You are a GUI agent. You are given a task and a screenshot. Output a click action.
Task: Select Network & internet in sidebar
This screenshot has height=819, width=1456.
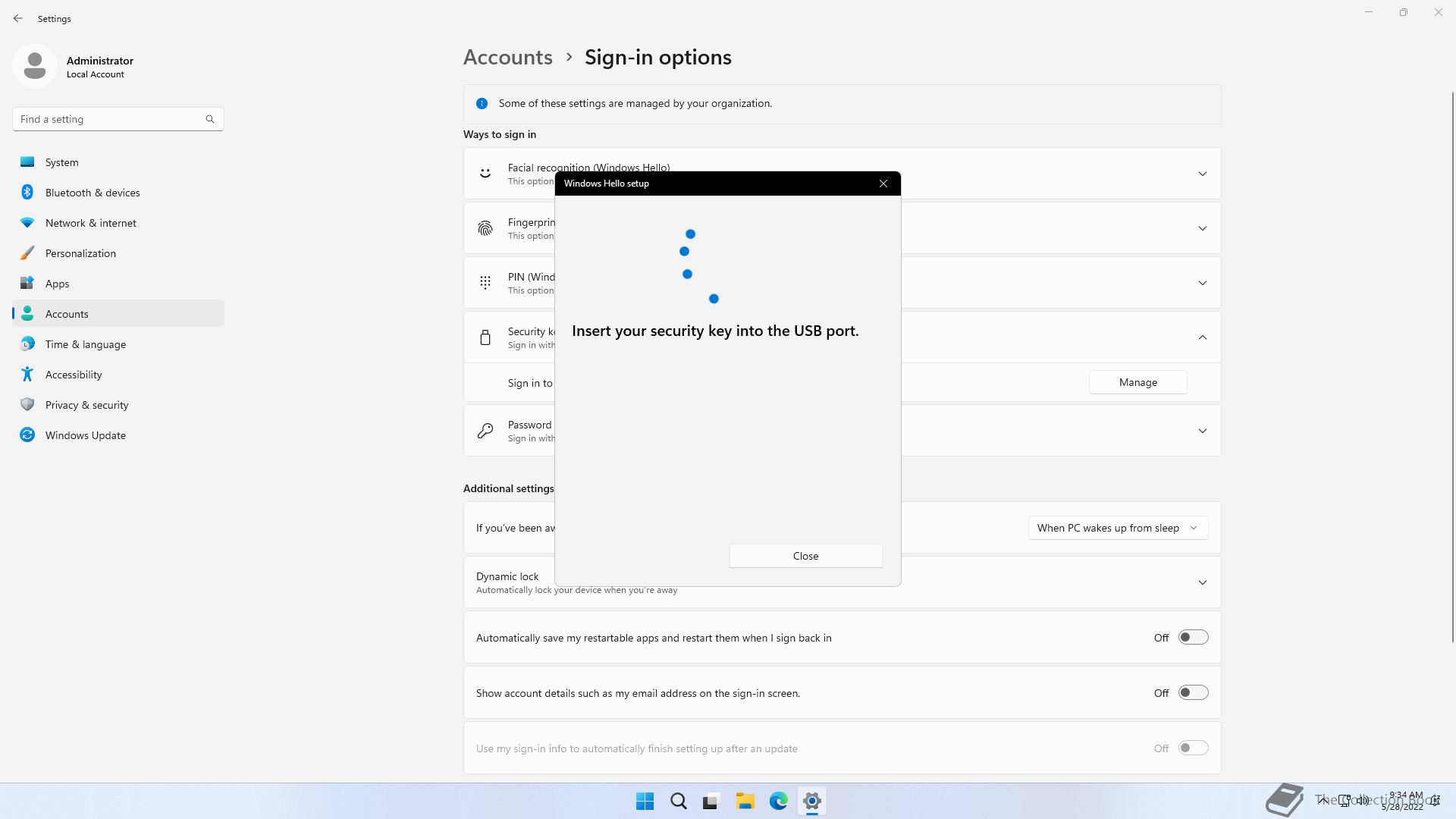pyautogui.click(x=91, y=223)
